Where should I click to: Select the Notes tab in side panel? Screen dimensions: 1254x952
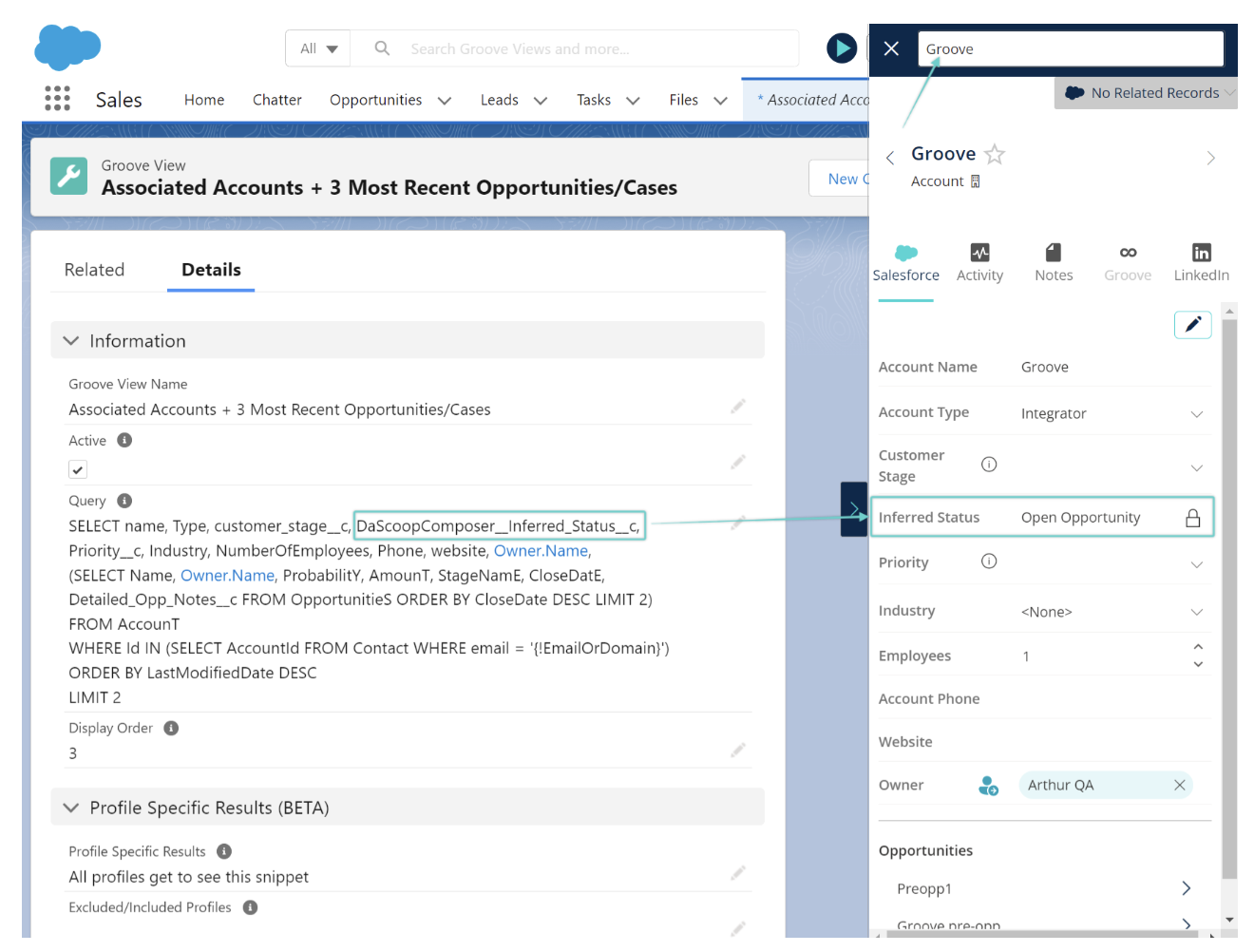1054,263
